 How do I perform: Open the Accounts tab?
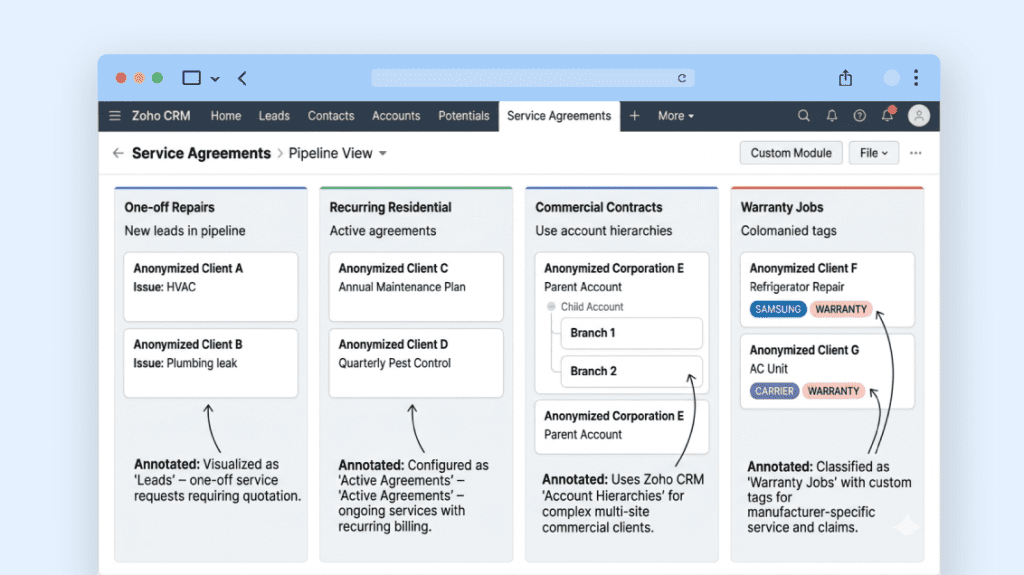[x=396, y=116]
